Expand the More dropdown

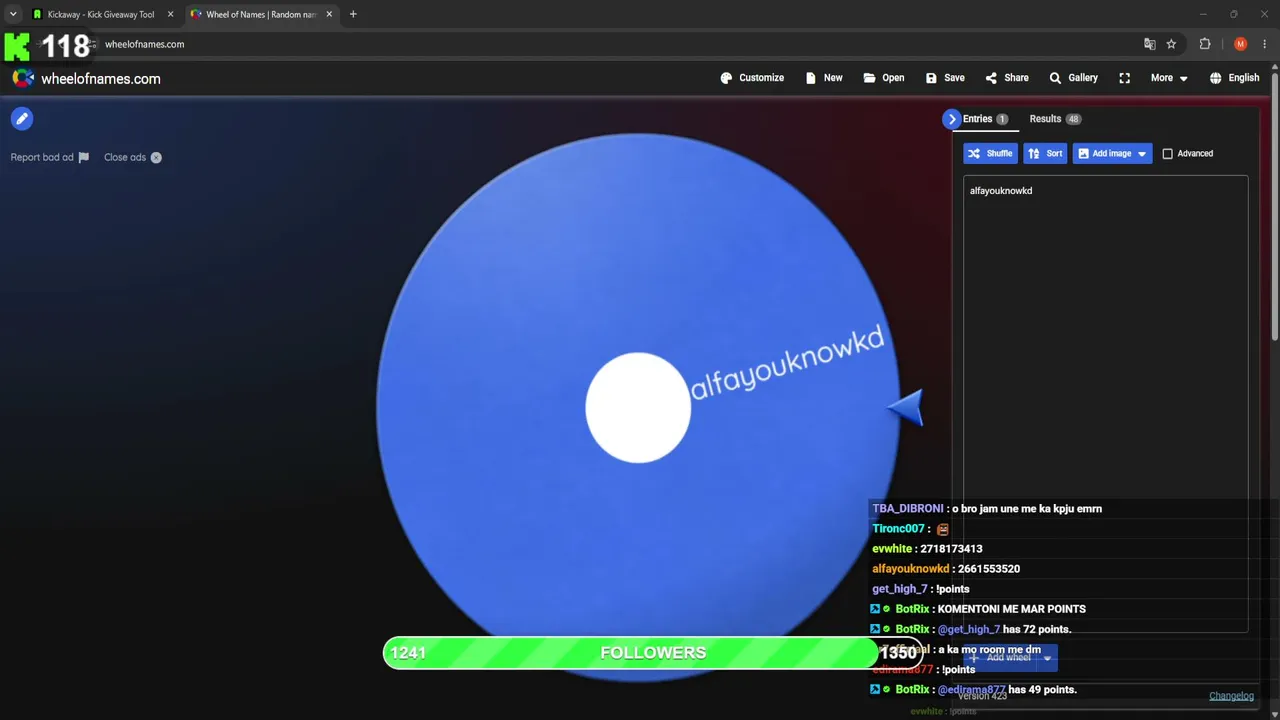[1168, 78]
